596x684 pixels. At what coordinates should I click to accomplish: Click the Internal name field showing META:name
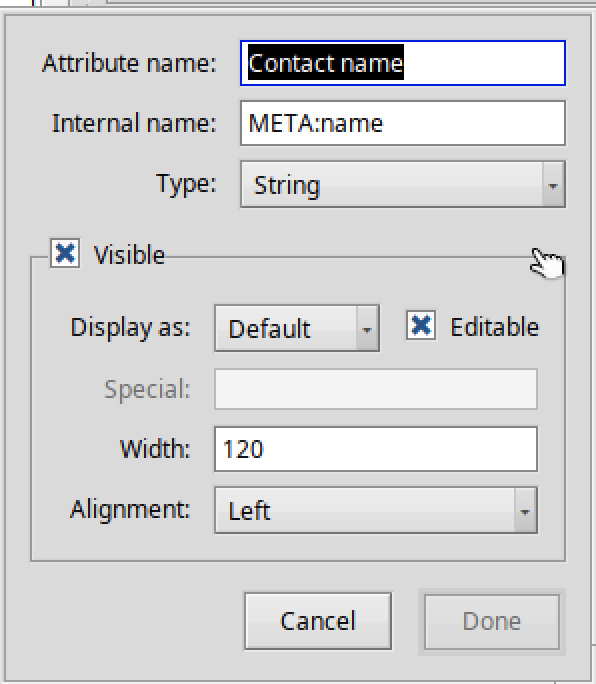coord(403,123)
